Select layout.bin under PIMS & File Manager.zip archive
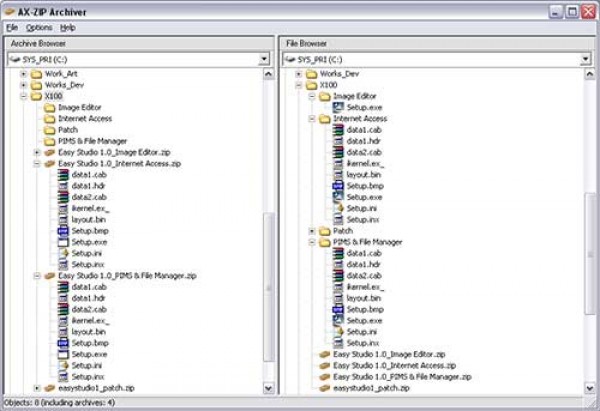This screenshot has width=600, height=411. coord(89,332)
